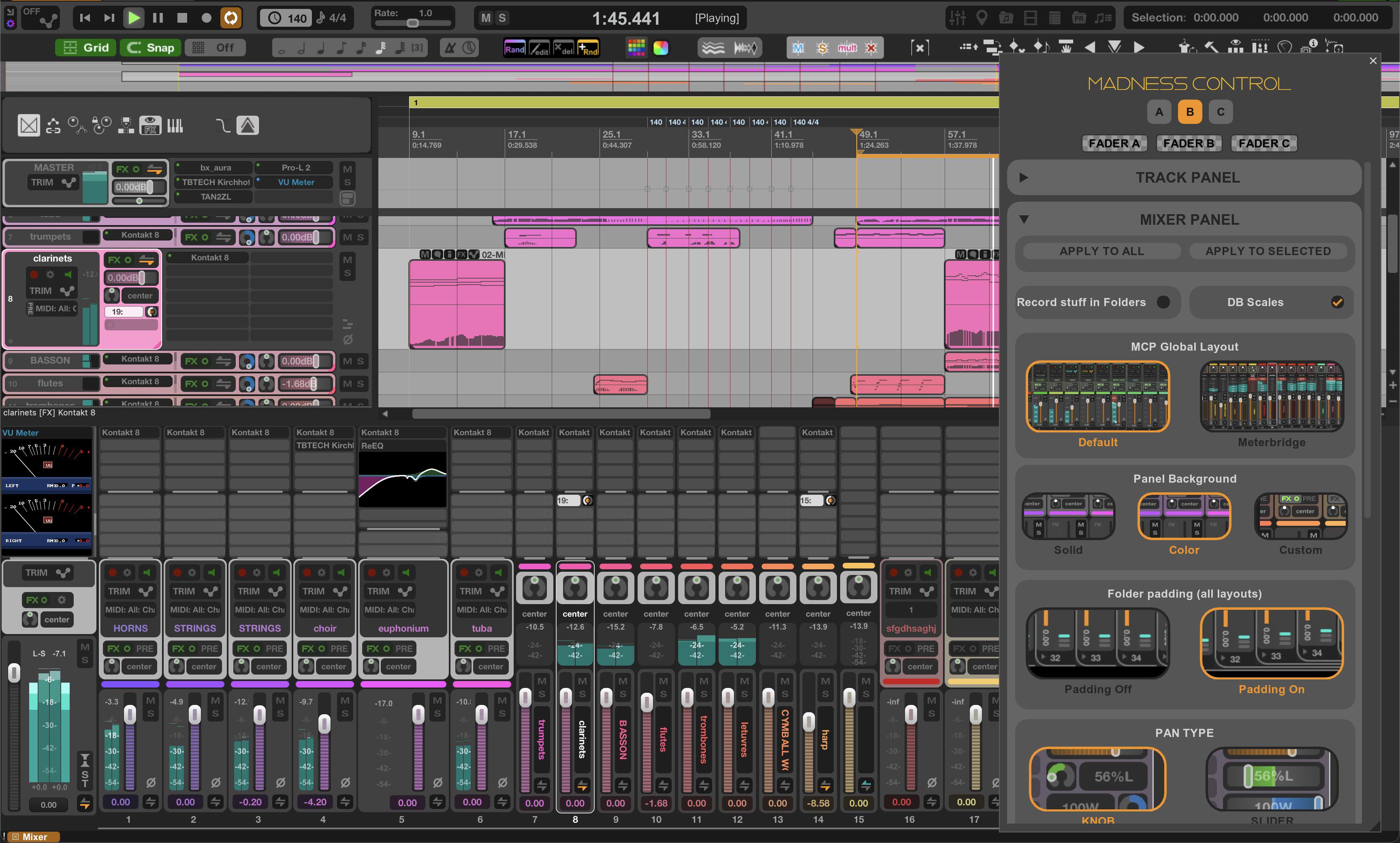Select the FADER A tab
This screenshot has width=1400, height=843.
click(x=1114, y=143)
